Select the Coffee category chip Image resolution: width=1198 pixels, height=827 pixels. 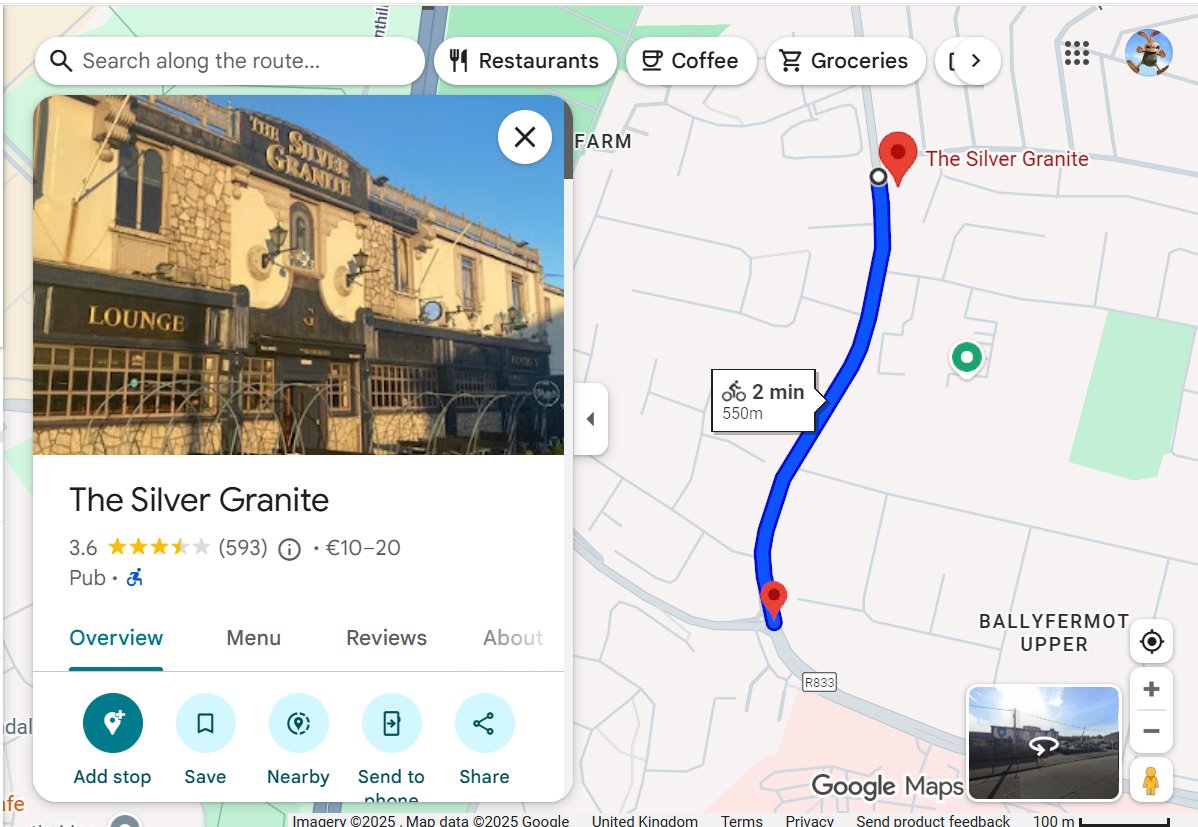691,61
